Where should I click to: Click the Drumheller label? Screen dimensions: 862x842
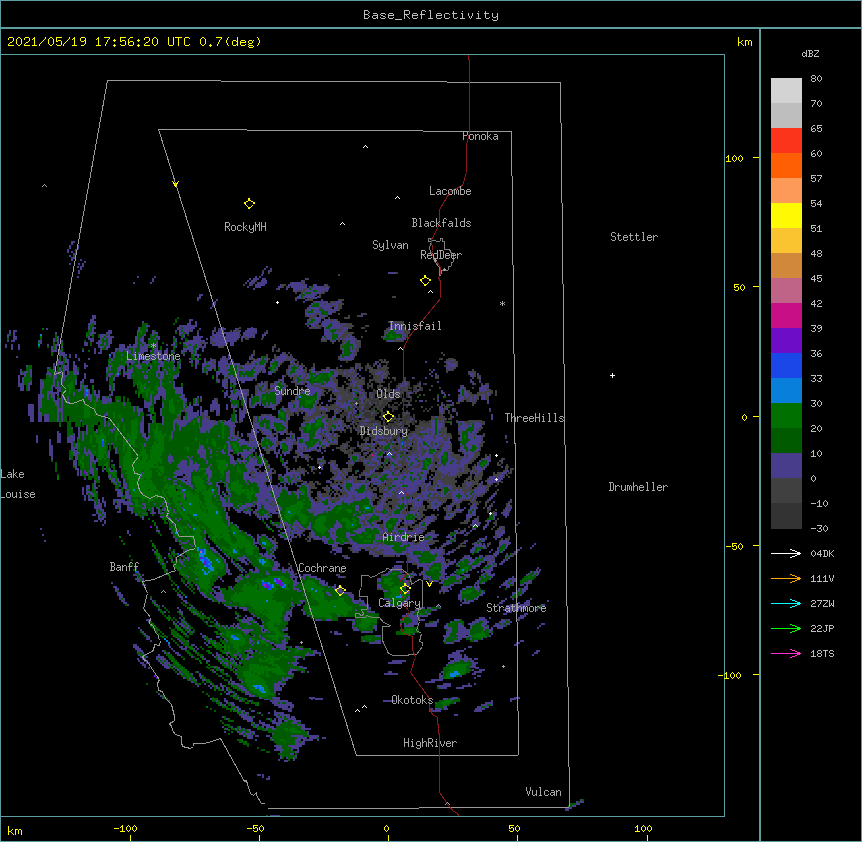[638, 487]
